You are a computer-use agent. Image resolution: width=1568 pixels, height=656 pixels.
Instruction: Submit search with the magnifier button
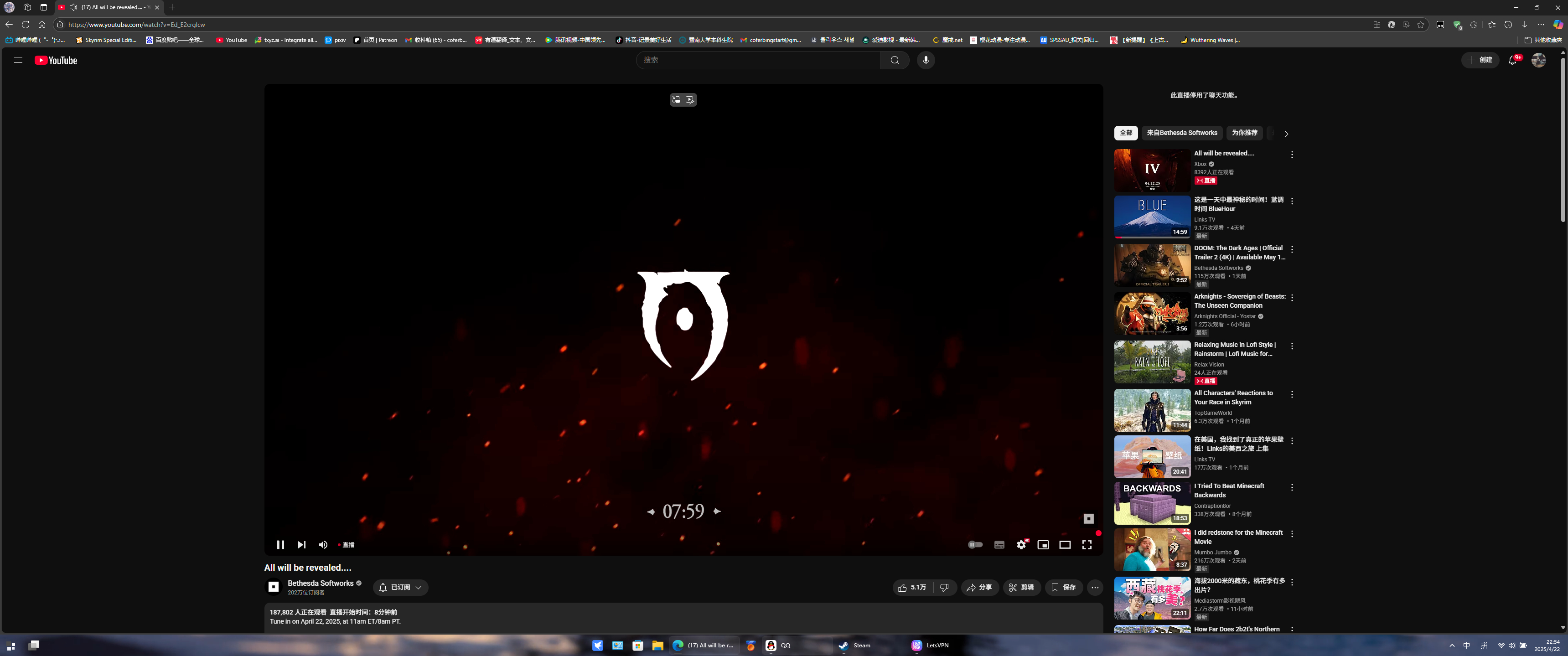[894, 60]
